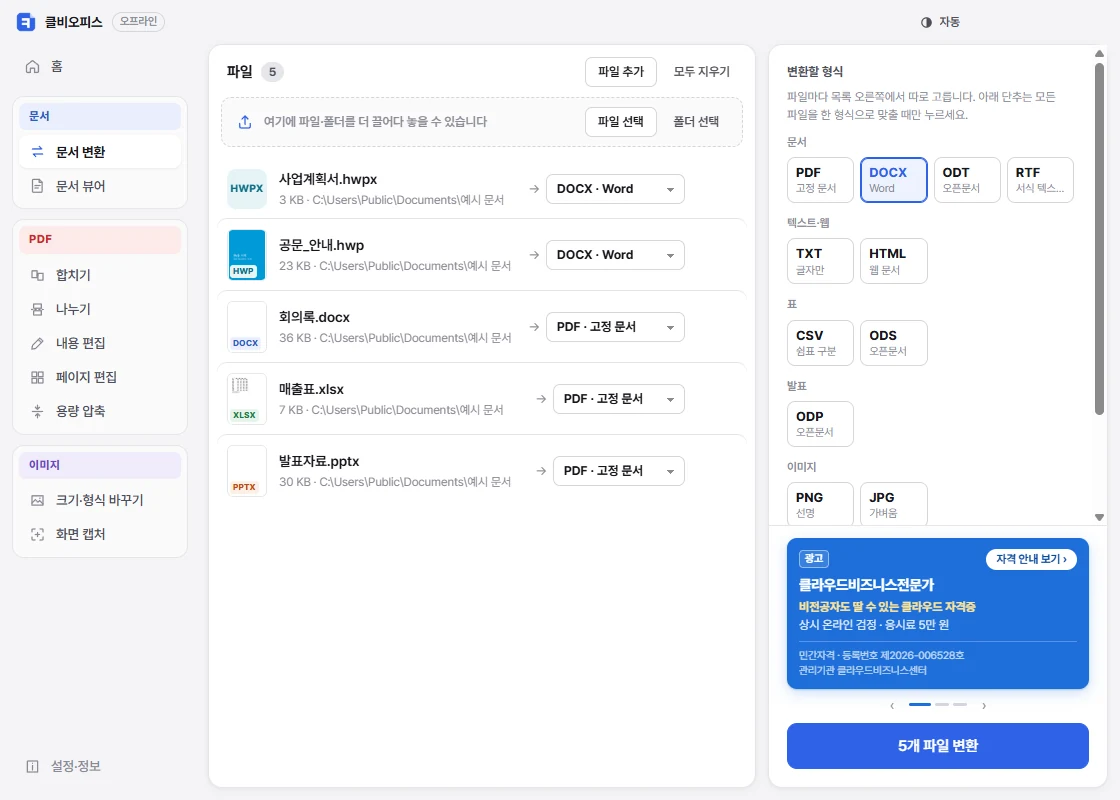This screenshot has width=1120, height=800.
Task: Open format dropdown for 회의록.docx
Action: click(x=615, y=327)
